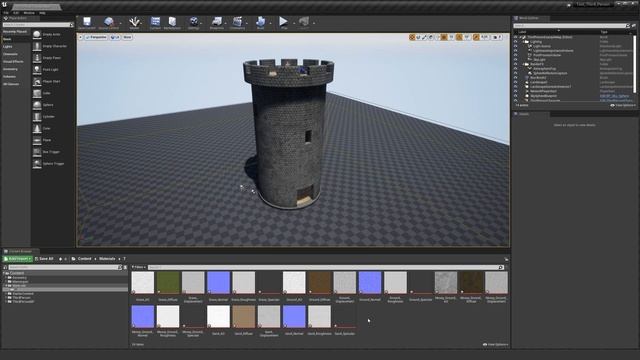Open the Filters dropdown in Content Browser
Screen dimensions: 640x360
click(x=138, y=267)
